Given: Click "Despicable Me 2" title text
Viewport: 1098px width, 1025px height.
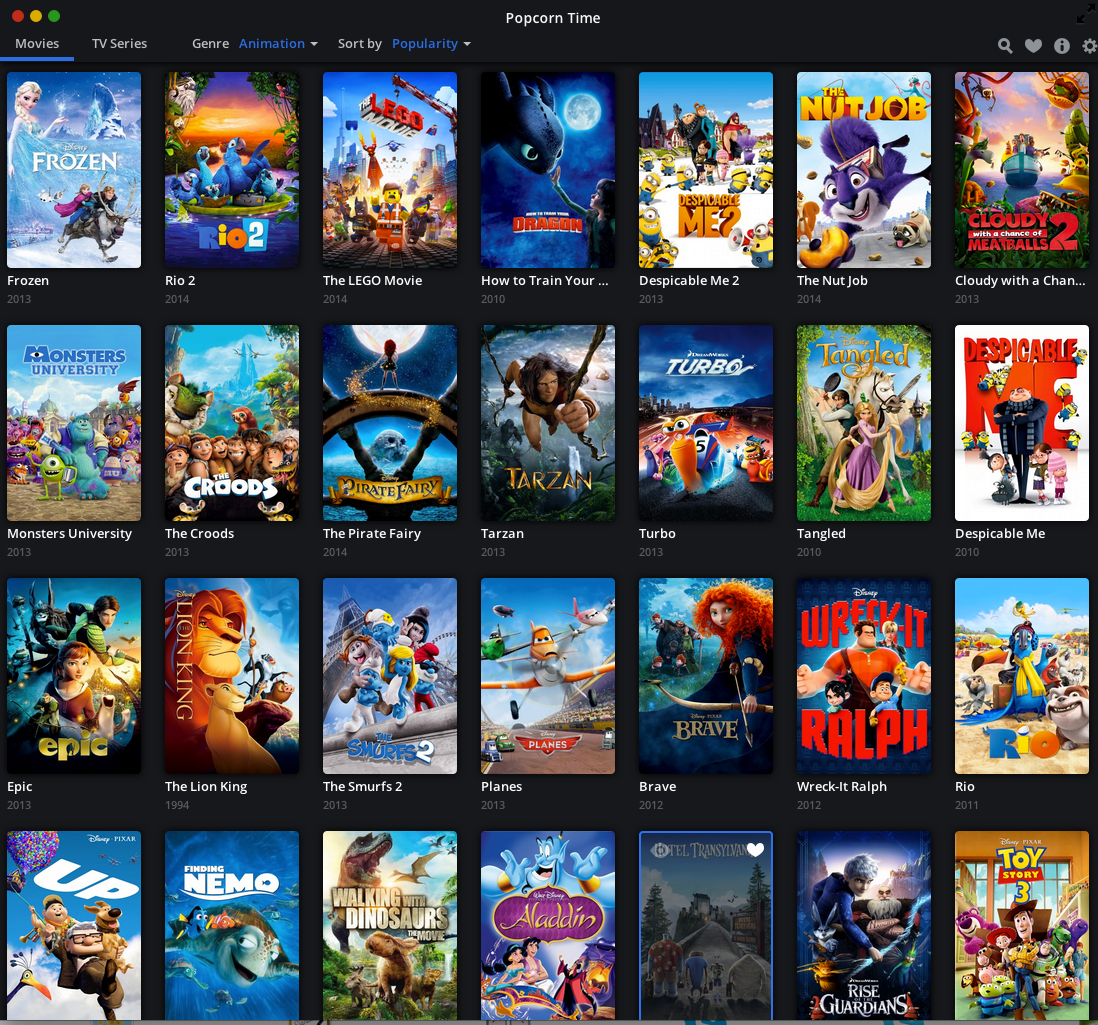Looking at the screenshot, I should [x=689, y=281].
